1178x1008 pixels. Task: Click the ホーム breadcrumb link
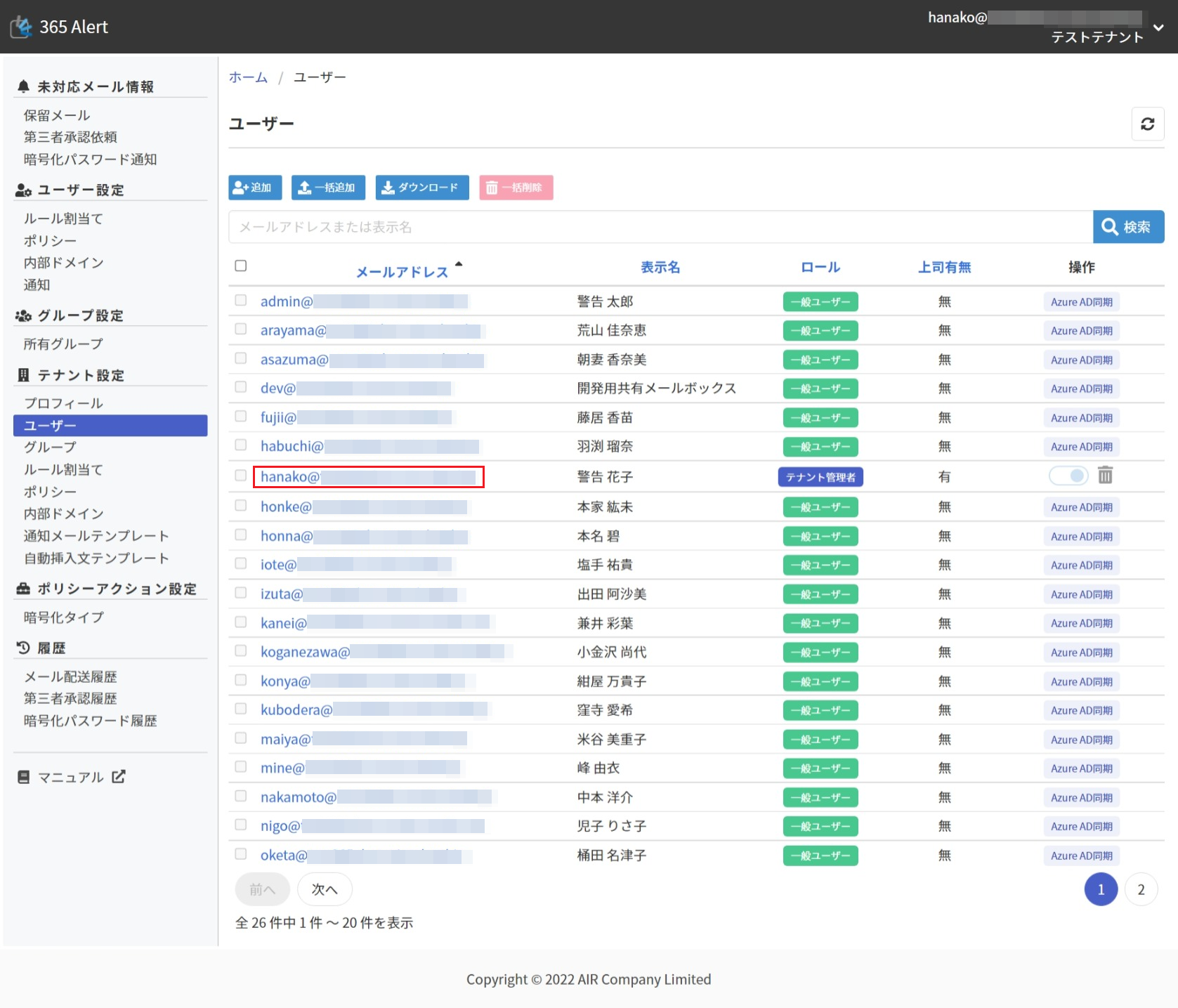(x=248, y=77)
